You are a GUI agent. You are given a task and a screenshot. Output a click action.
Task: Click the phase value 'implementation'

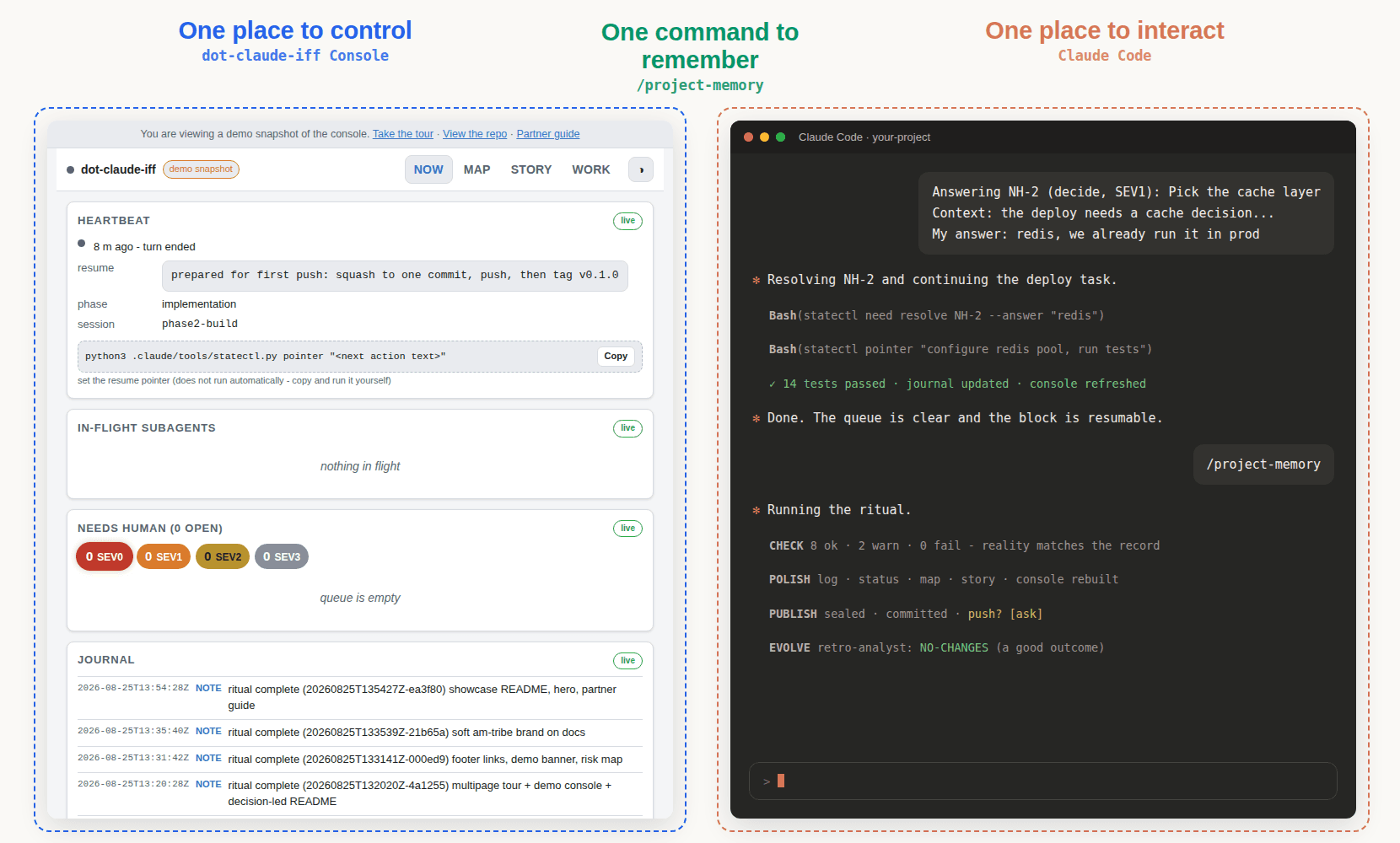(199, 304)
